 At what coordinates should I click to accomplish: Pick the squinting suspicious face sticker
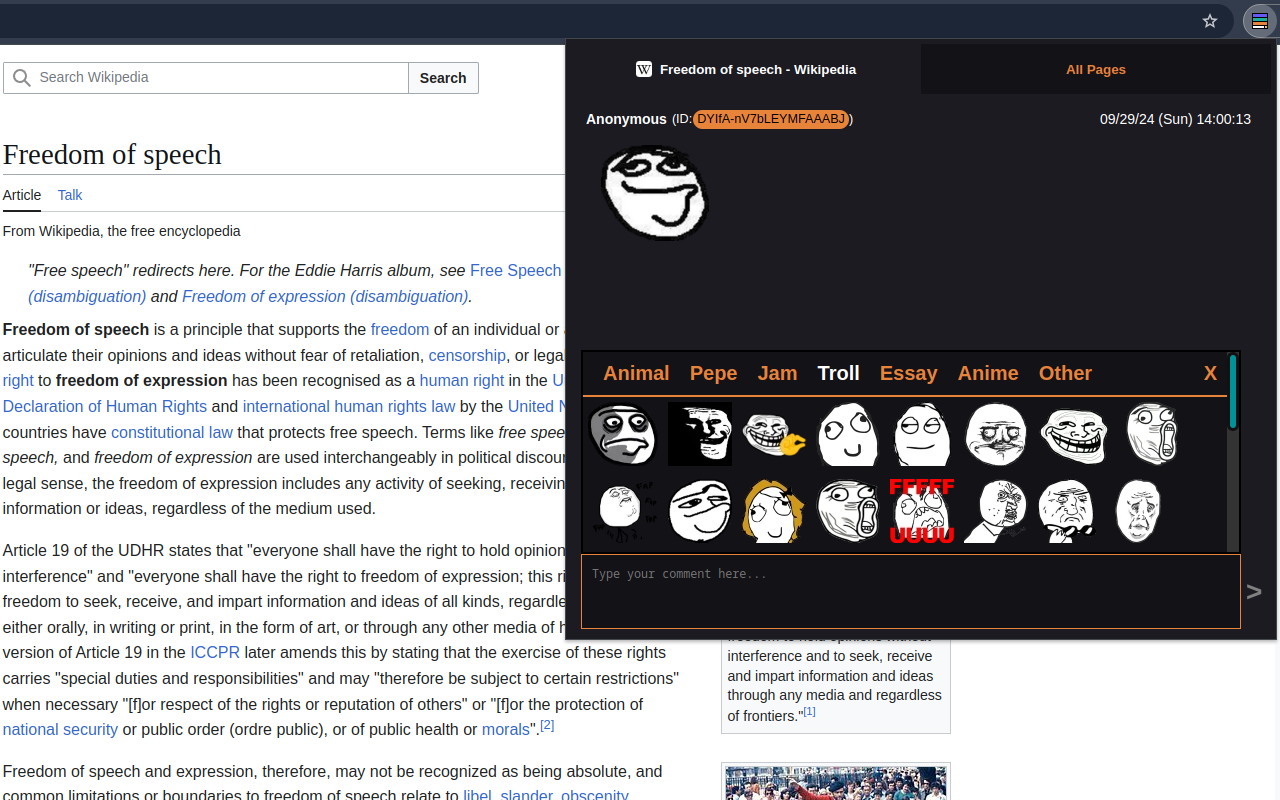(922, 434)
